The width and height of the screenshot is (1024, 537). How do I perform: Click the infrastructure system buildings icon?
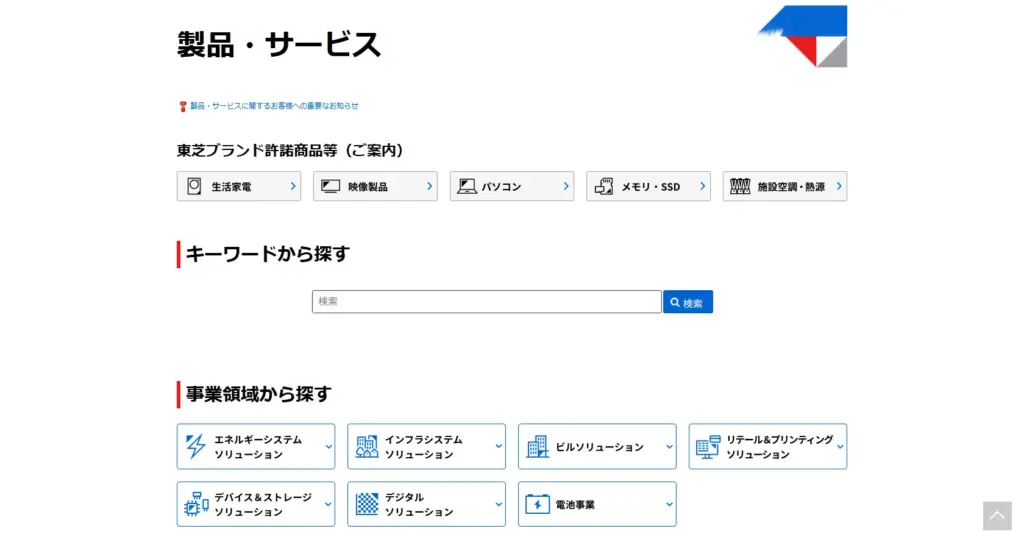366,447
